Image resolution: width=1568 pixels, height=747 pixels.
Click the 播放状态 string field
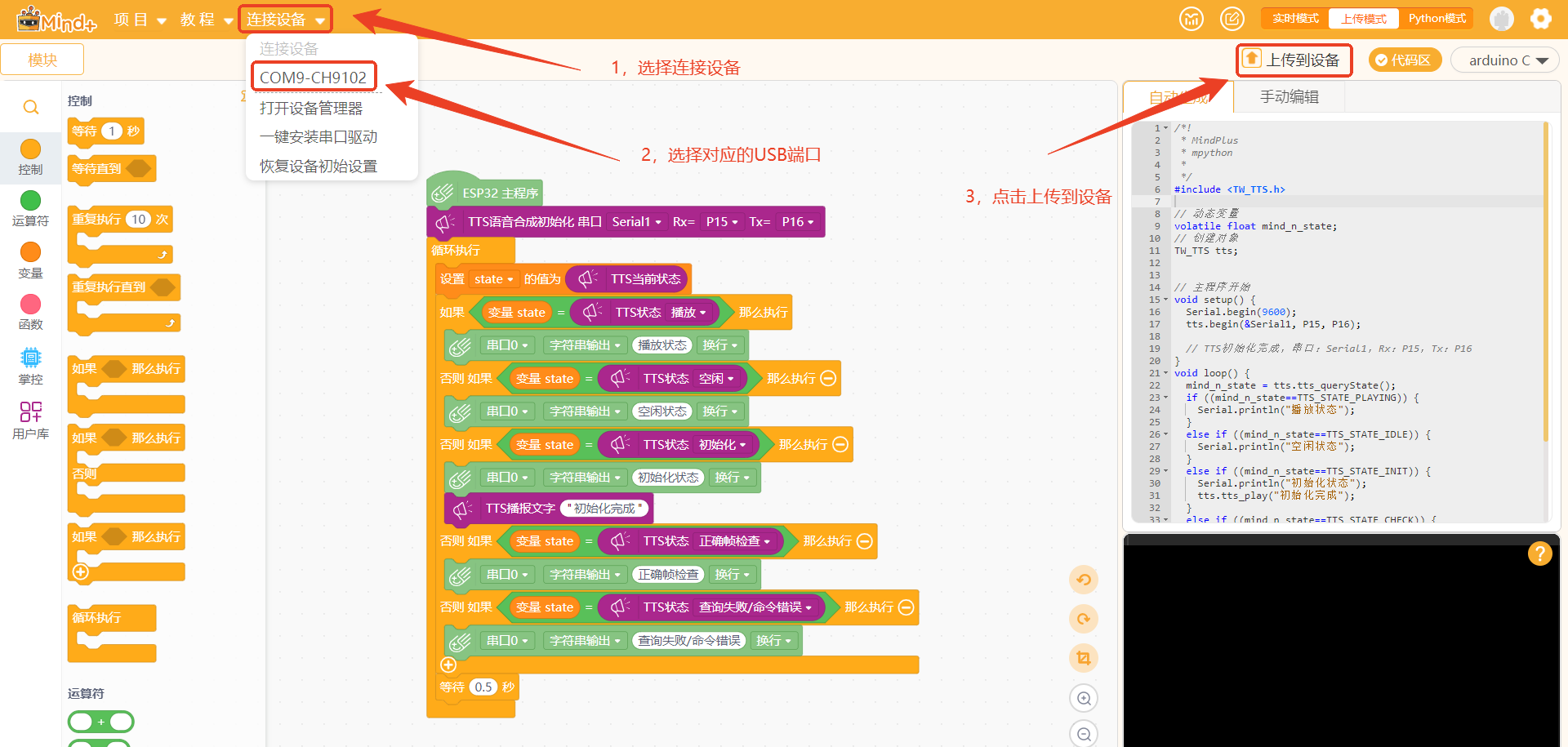click(x=662, y=345)
